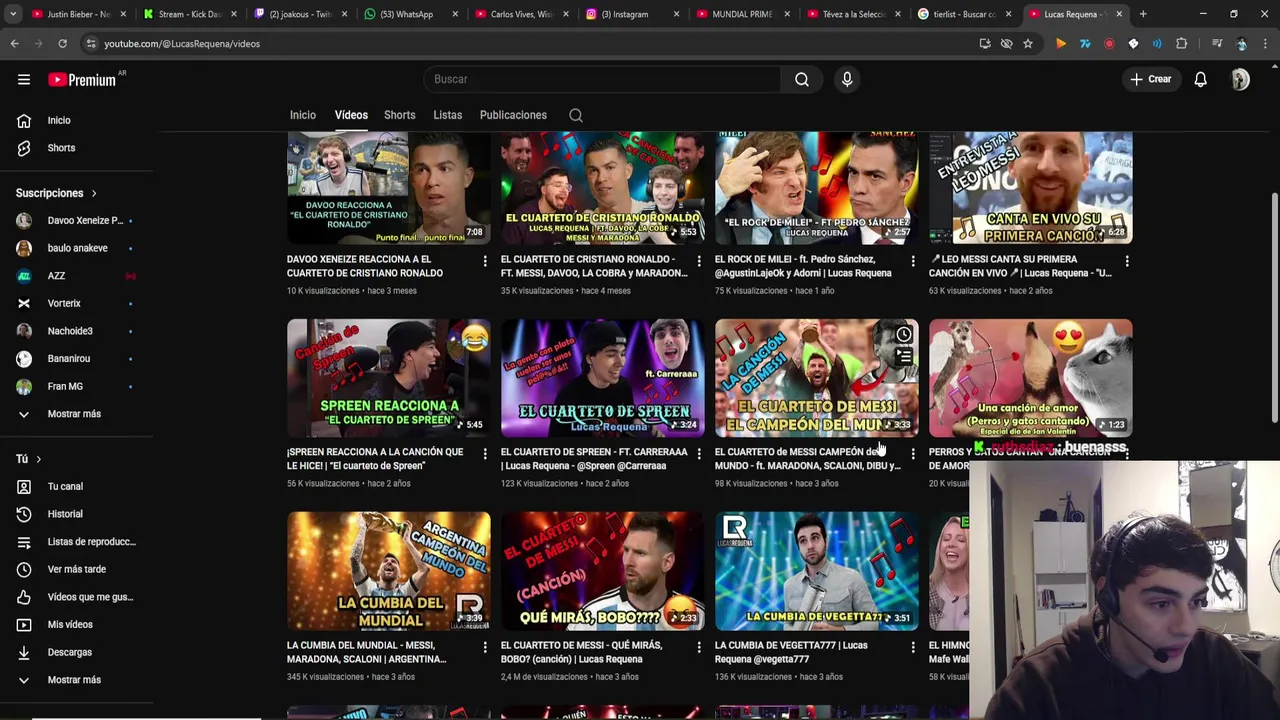Viewport: 1280px width, 720px height.
Task: Expand the Suscripciones heading chevron
Action: pyautogui.click(x=94, y=193)
